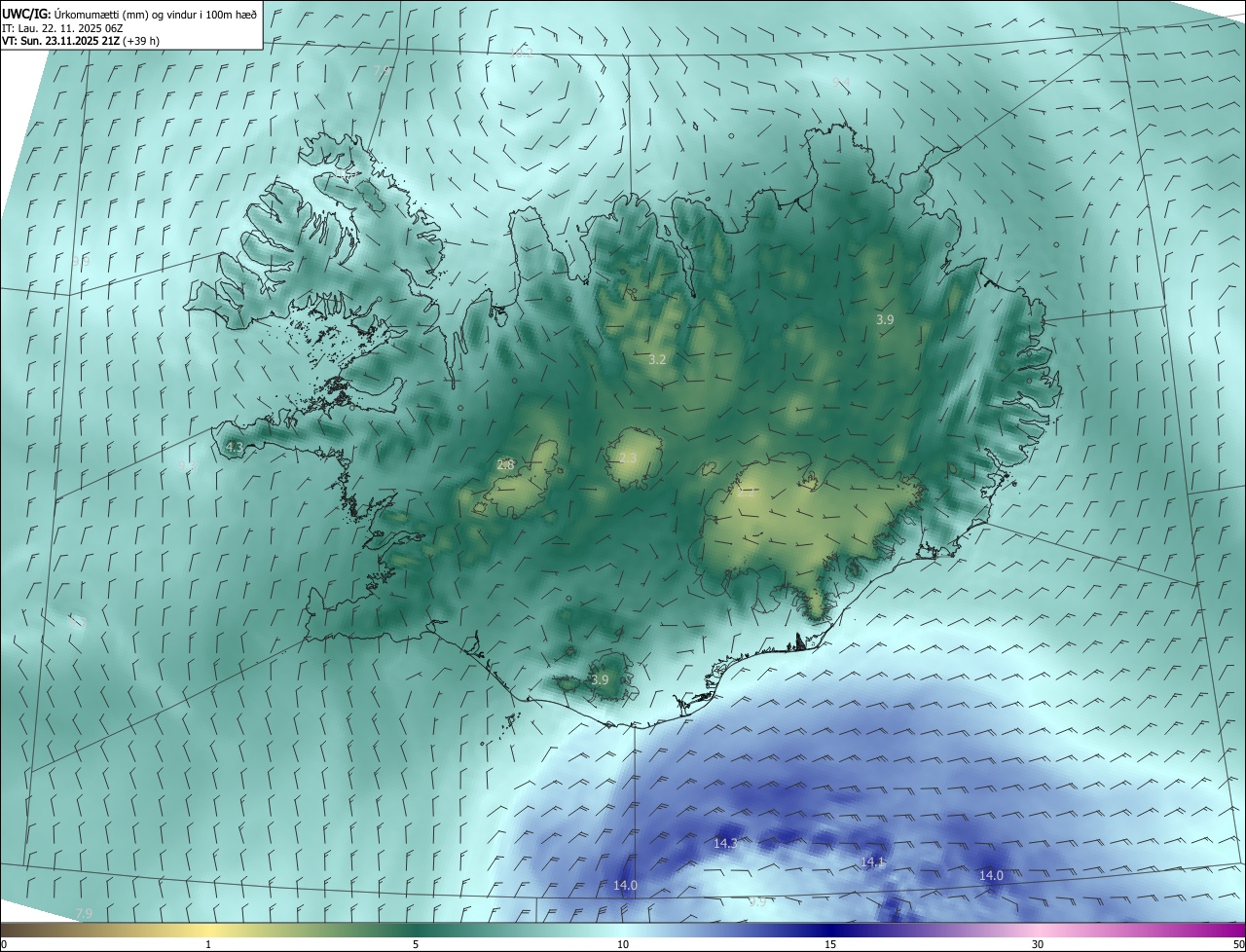Click the 9.9 value just above the colour bar
1246x952 pixels.
[x=757, y=903]
